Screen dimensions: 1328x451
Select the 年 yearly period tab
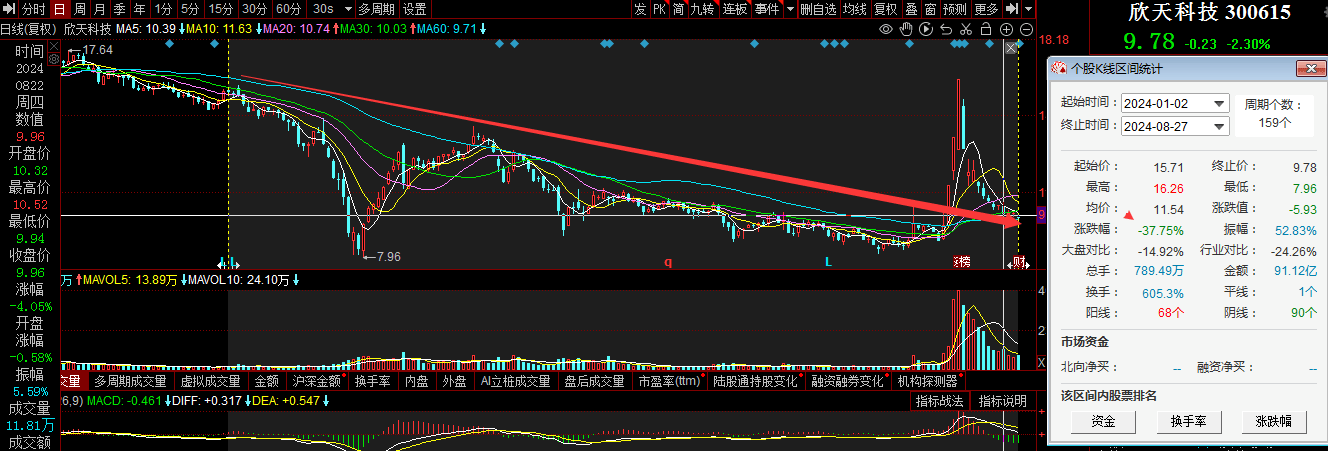tap(138, 9)
